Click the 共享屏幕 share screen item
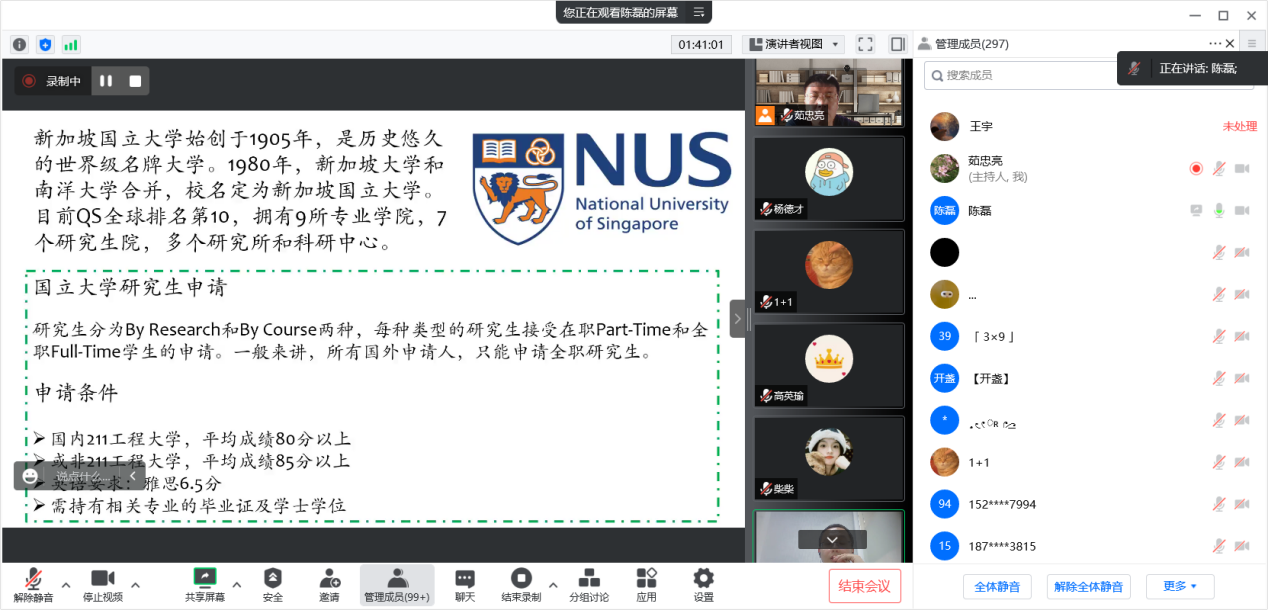This screenshot has width=1268, height=610. (205, 584)
